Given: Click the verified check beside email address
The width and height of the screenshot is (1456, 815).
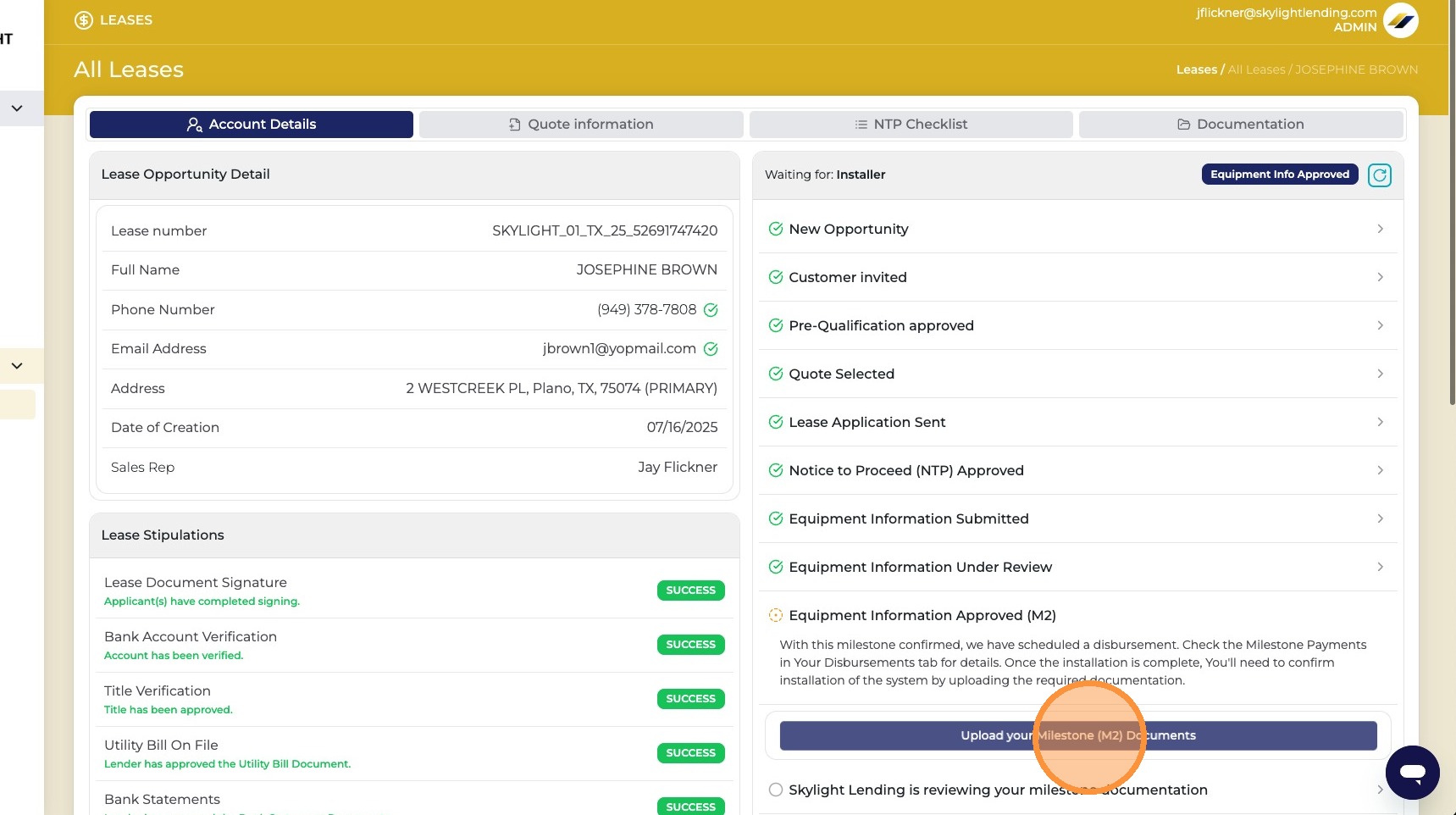Looking at the screenshot, I should (x=711, y=349).
